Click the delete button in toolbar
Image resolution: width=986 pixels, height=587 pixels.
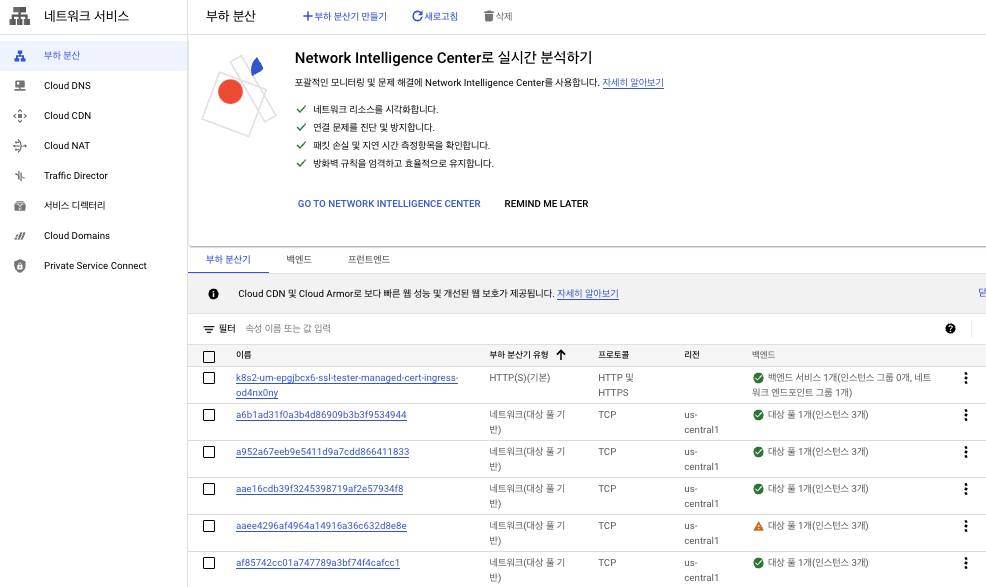coord(498,16)
